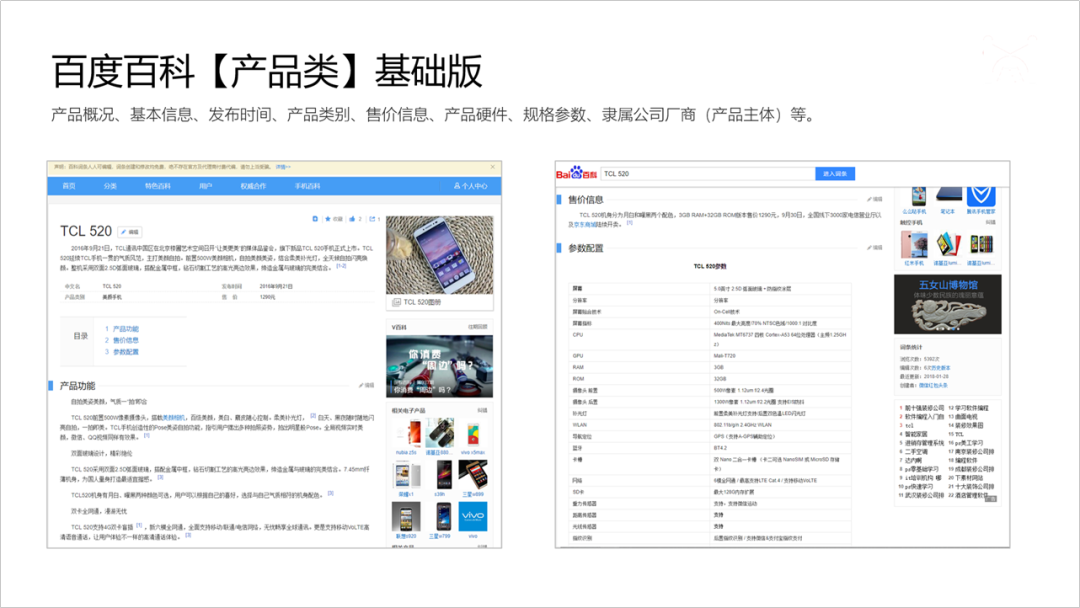Edit the 售价信息 section via pencil icon
The width and height of the screenshot is (1080, 608).
[x=875, y=200]
